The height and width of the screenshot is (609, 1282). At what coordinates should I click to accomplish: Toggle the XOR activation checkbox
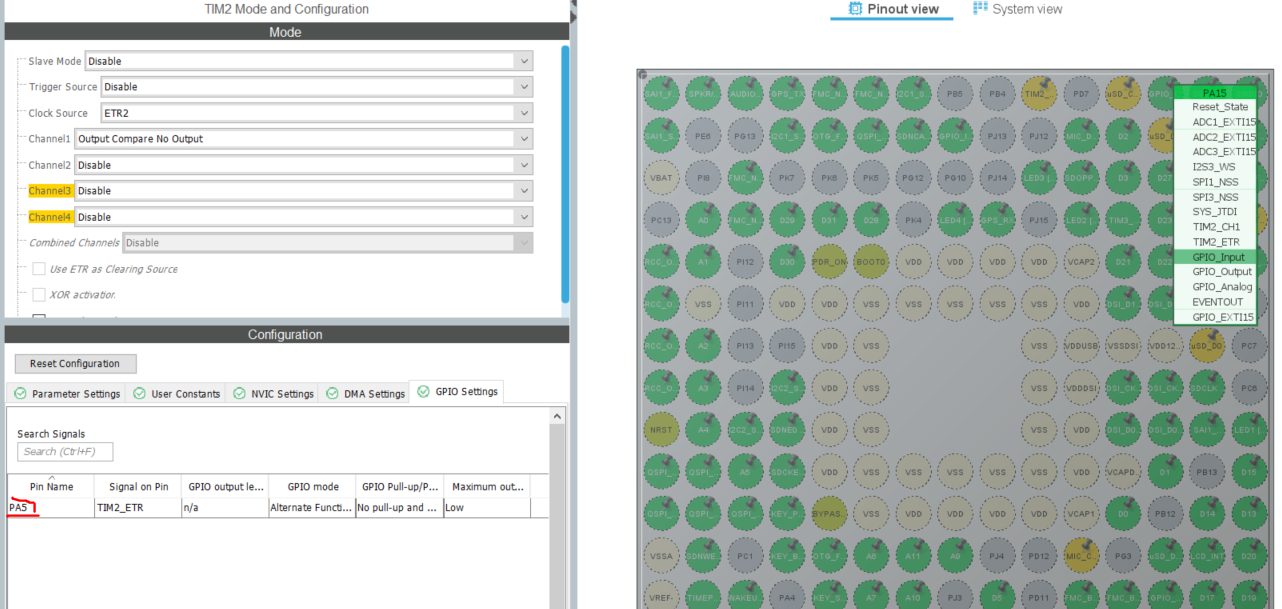[x=39, y=295]
